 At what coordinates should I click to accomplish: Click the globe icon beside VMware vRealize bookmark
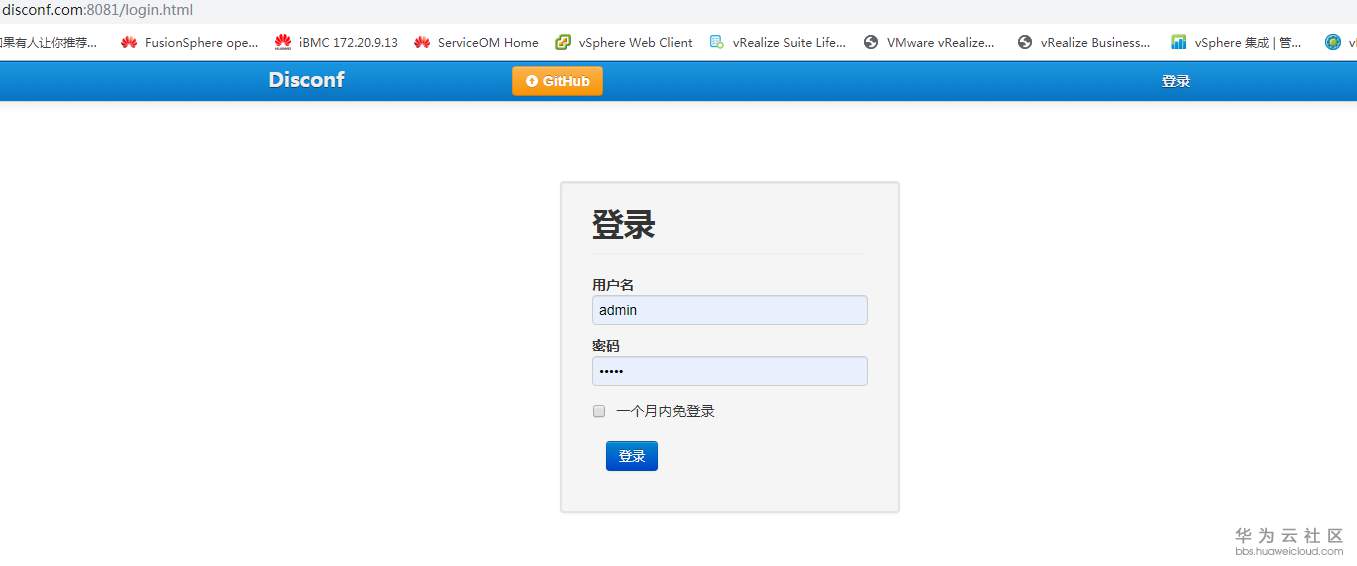[871, 42]
